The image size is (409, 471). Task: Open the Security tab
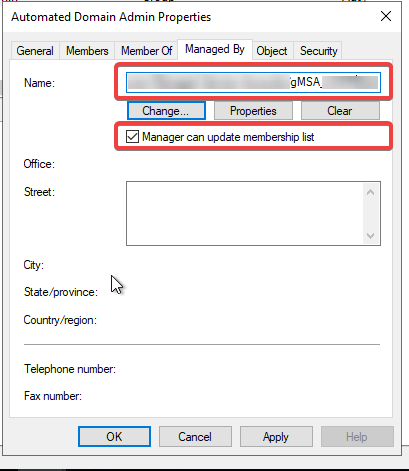318,51
